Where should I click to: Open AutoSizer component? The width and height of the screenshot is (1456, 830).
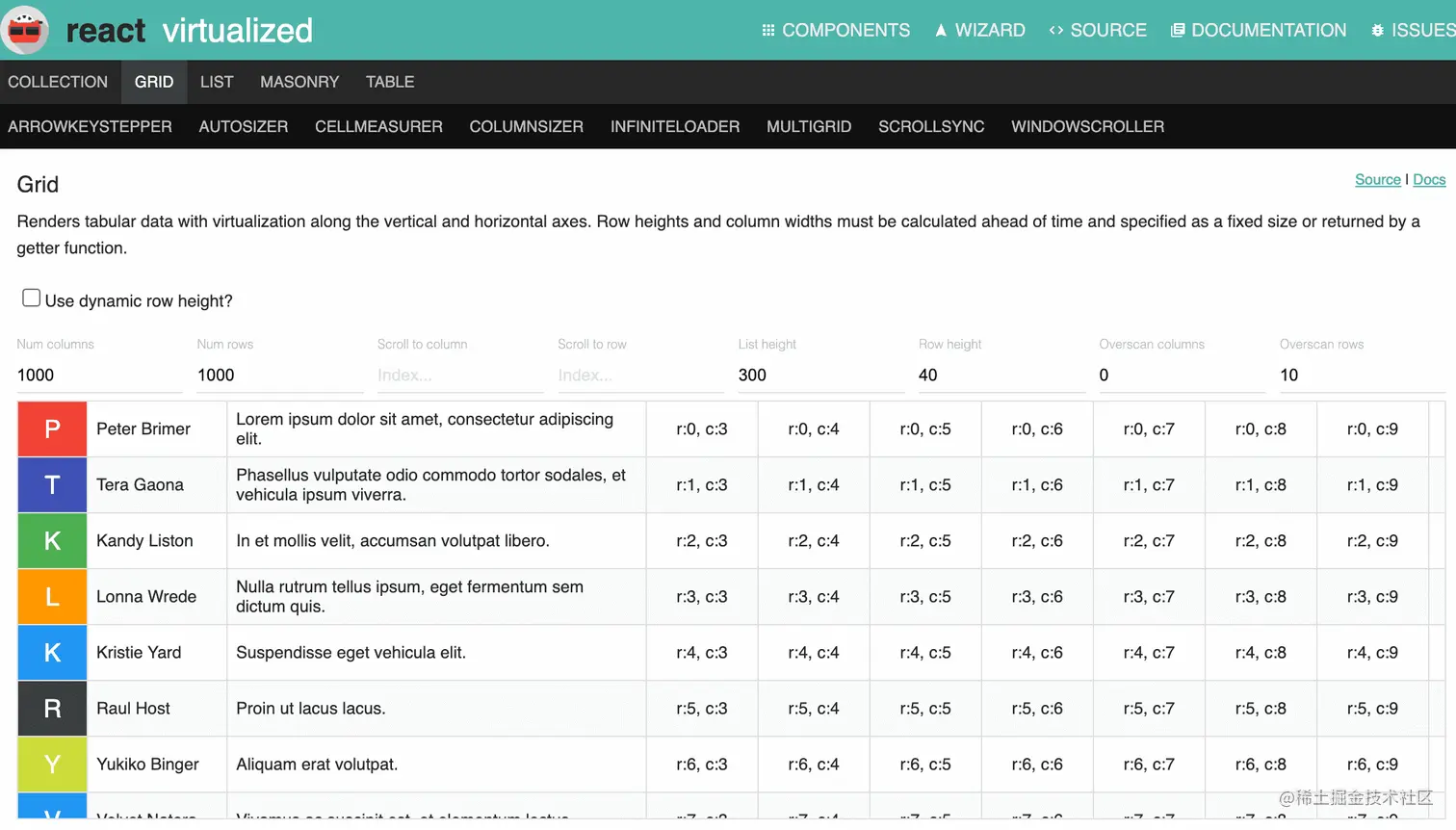click(x=244, y=126)
